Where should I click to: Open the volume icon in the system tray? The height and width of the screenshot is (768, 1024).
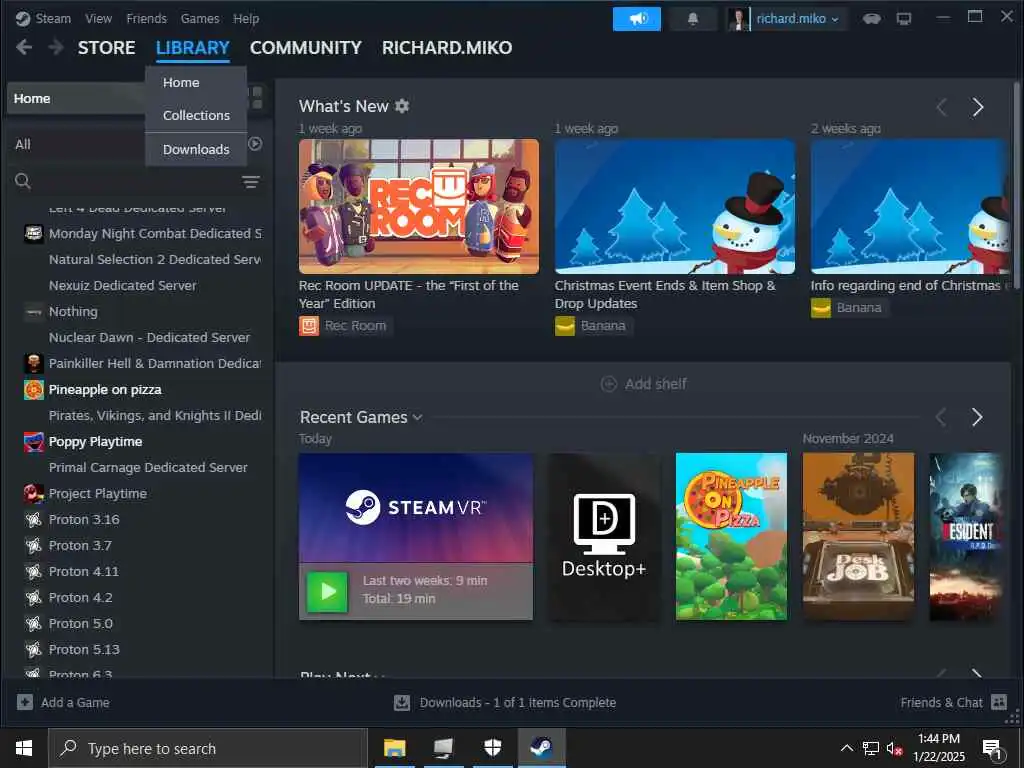tap(894, 749)
